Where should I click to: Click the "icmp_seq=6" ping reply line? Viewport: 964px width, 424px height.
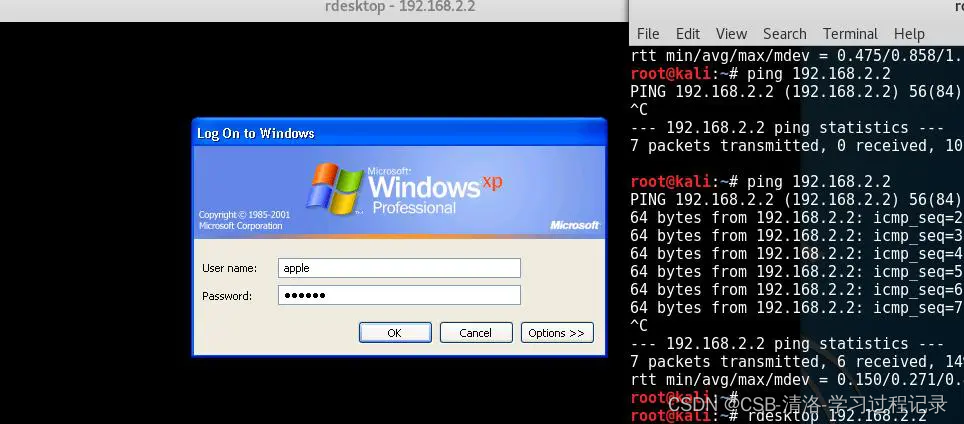tap(797, 289)
